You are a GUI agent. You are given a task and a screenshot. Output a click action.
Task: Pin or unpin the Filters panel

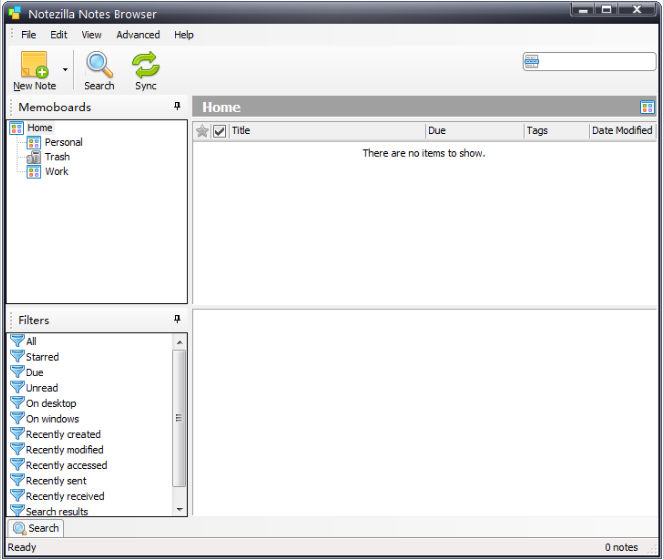tap(177, 319)
